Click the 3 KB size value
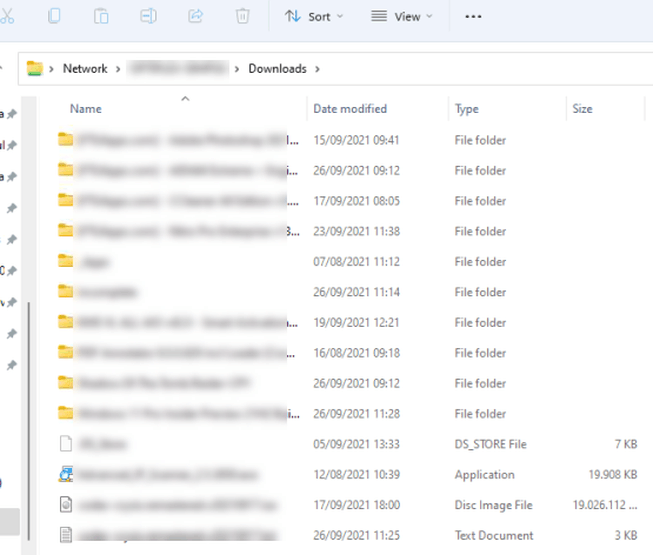Screen dimensions: 653x555 [626, 535]
